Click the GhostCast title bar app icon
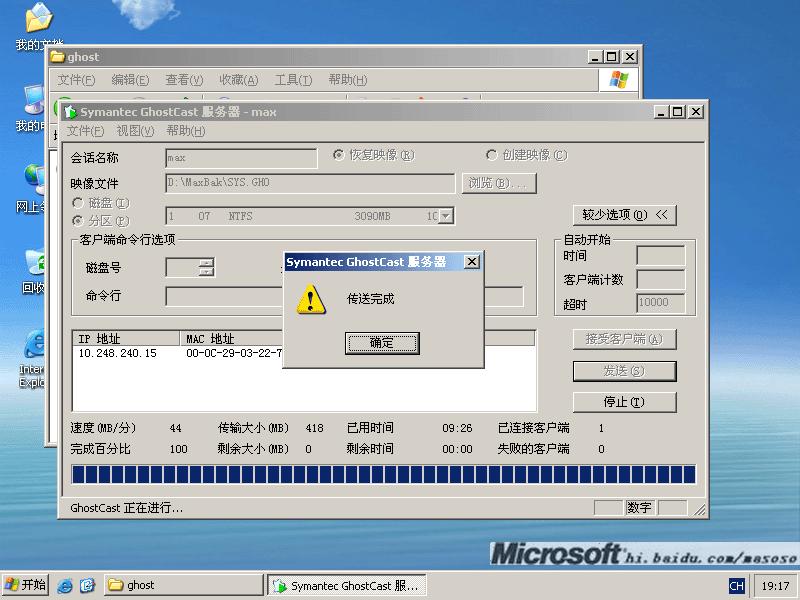The width and height of the screenshot is (800, 600). click(x=70, y=112)
